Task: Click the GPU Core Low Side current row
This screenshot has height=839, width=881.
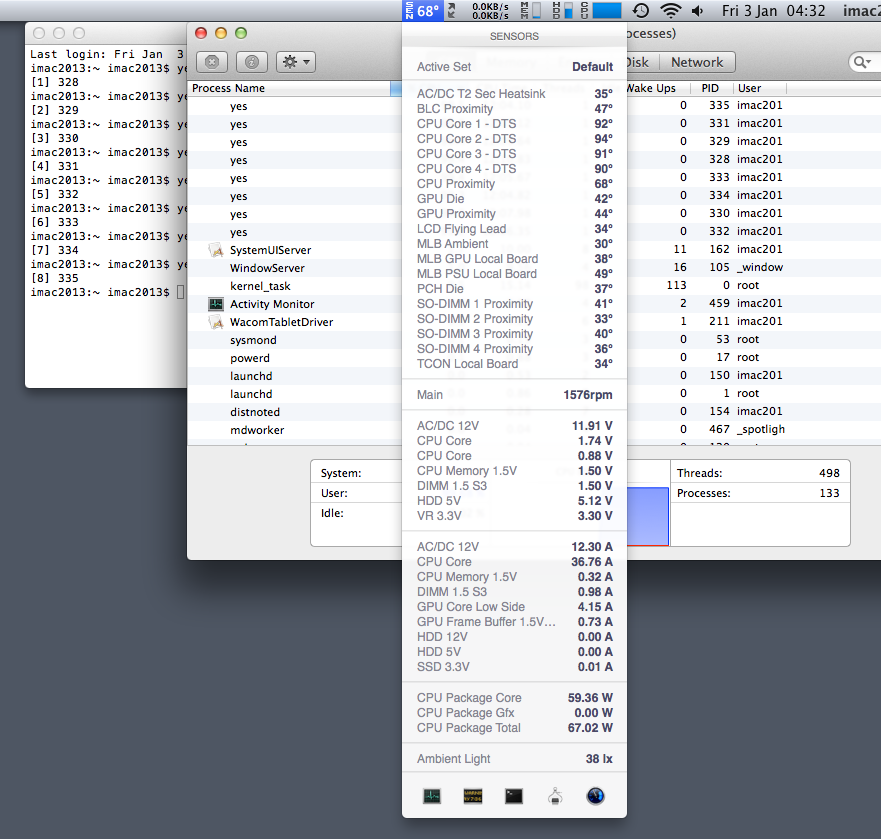Action: (514, 607)
